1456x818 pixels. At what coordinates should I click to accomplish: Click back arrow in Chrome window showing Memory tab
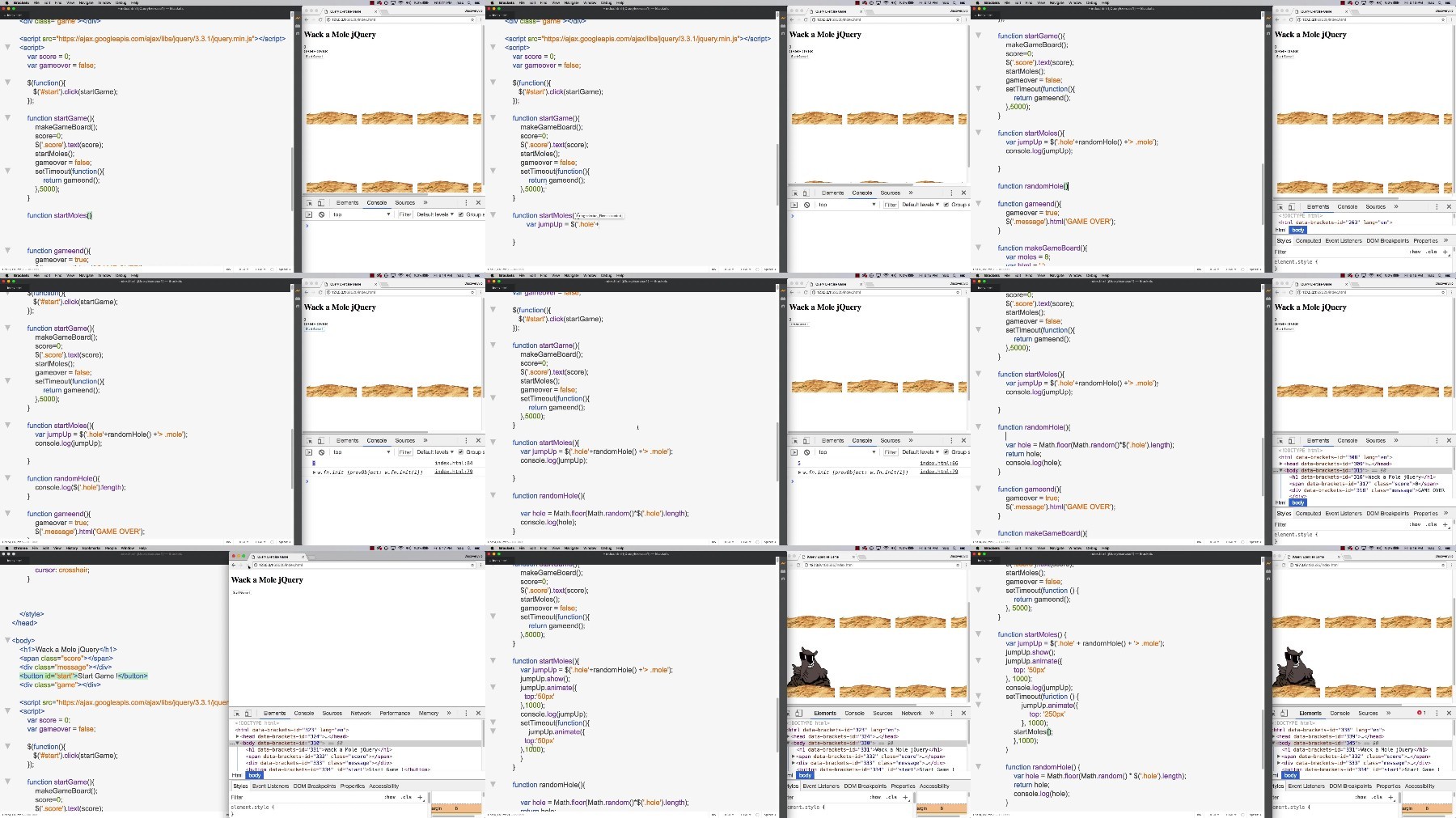[x=234, y=565]
